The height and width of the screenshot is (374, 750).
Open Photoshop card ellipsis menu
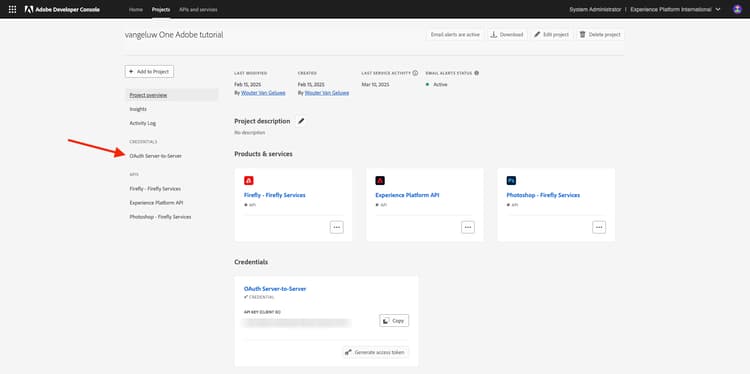coord(599,227)
